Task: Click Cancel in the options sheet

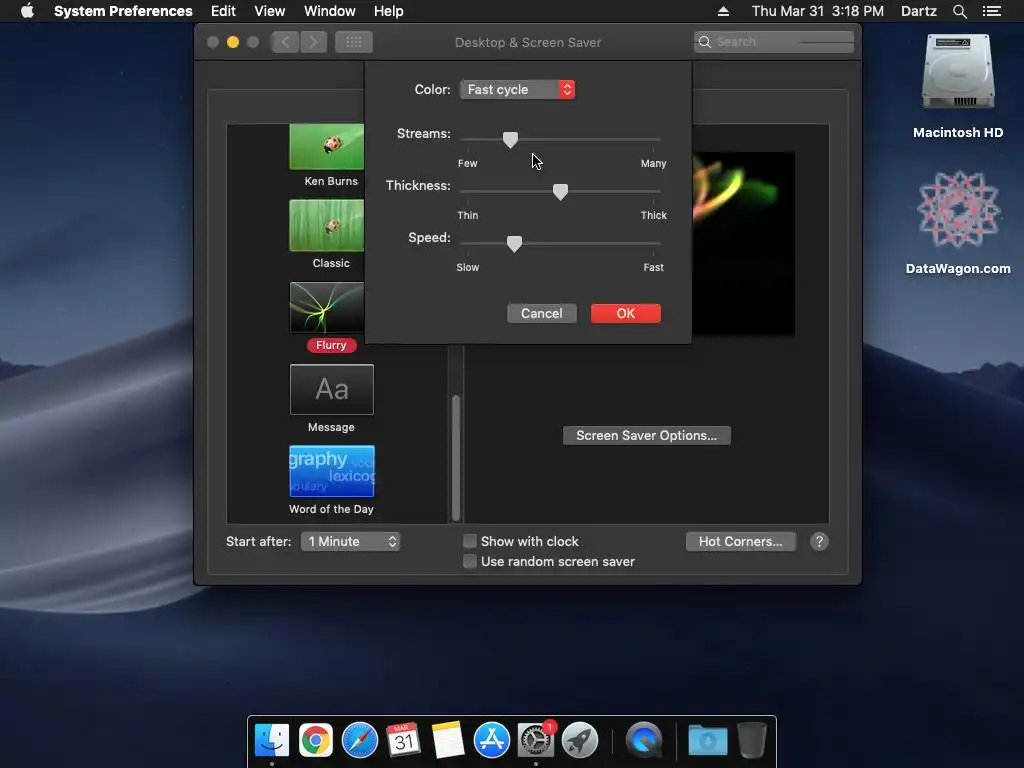Action: 541,313
